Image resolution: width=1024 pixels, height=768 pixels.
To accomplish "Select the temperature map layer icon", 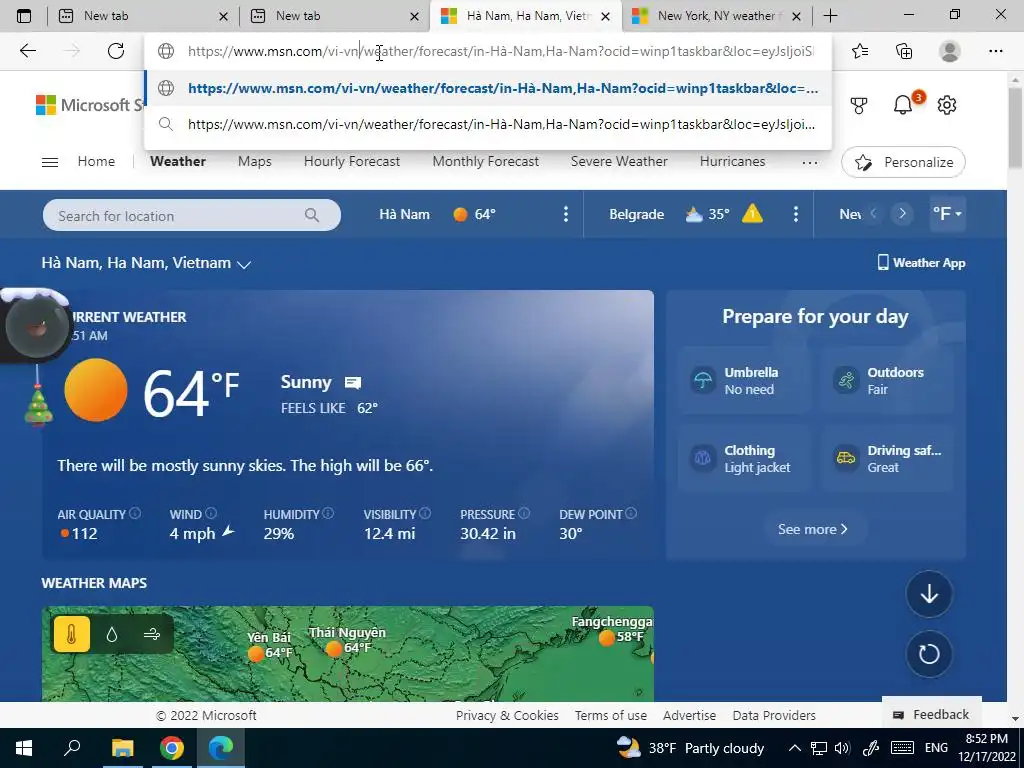I will 71,634.
